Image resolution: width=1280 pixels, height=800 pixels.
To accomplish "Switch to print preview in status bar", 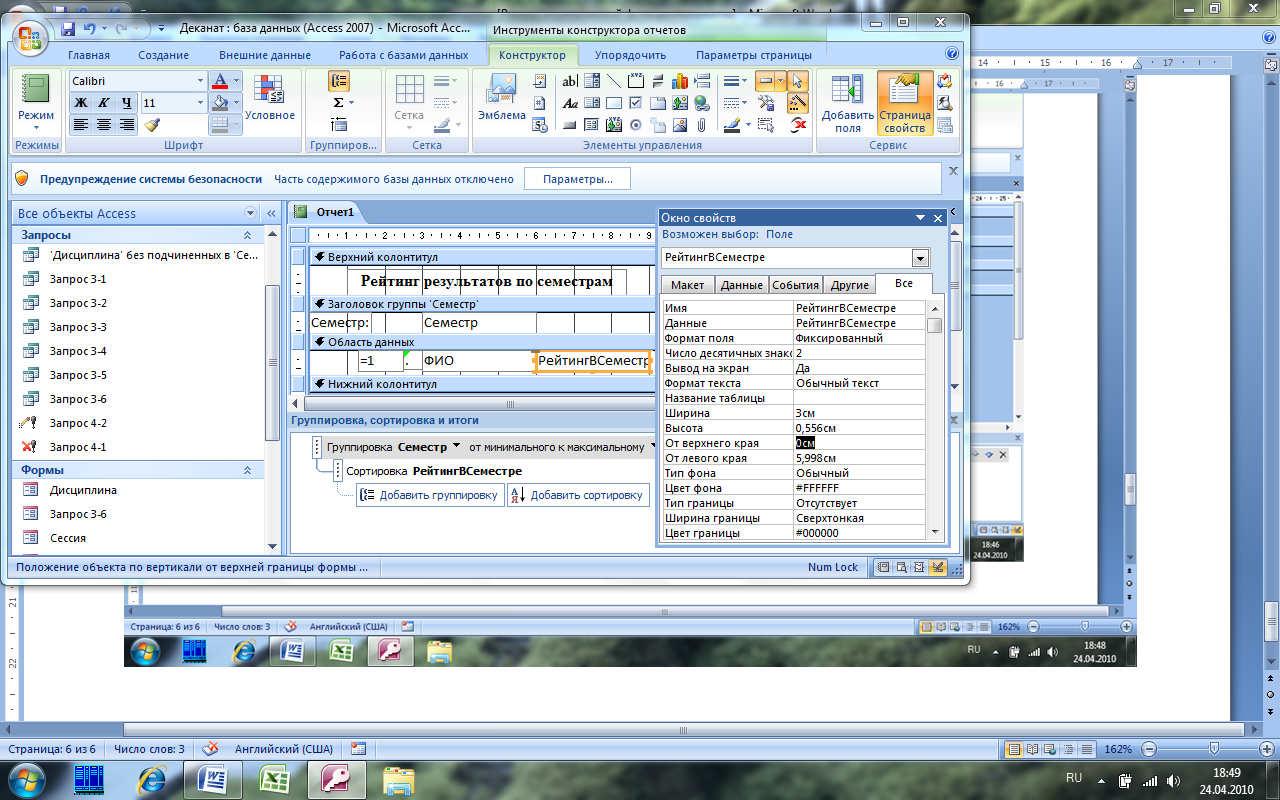I will tap(900, 568).
